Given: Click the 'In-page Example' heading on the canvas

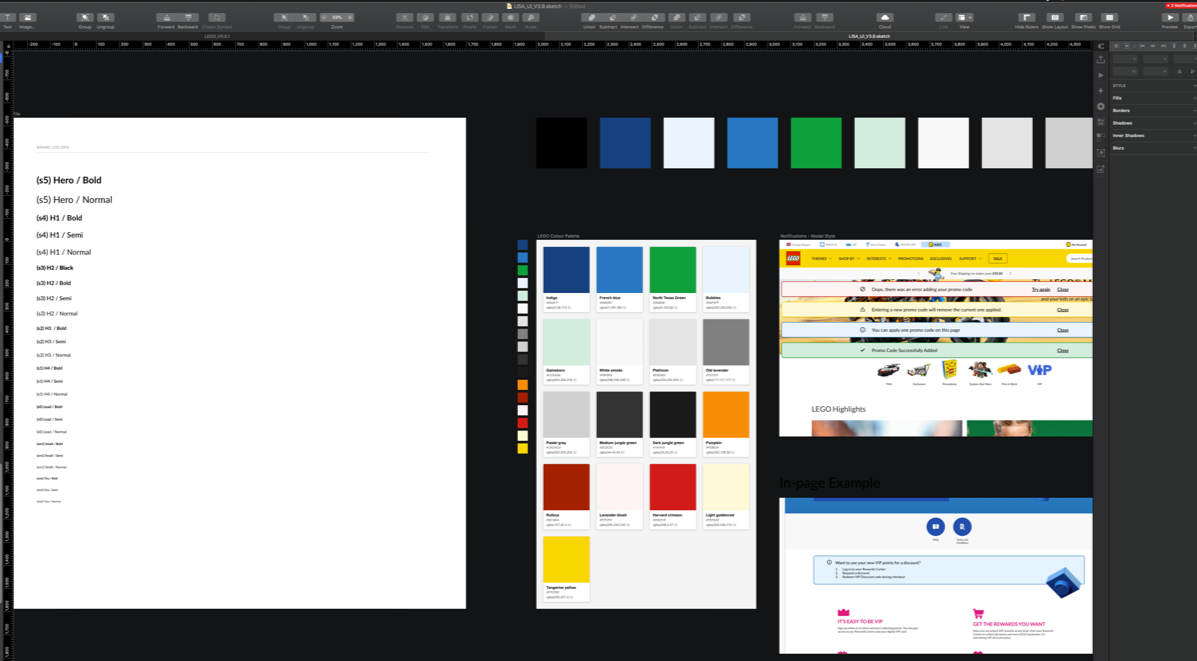Looking at the screenshot, I should pyautogui.click(x=830, y=483).
